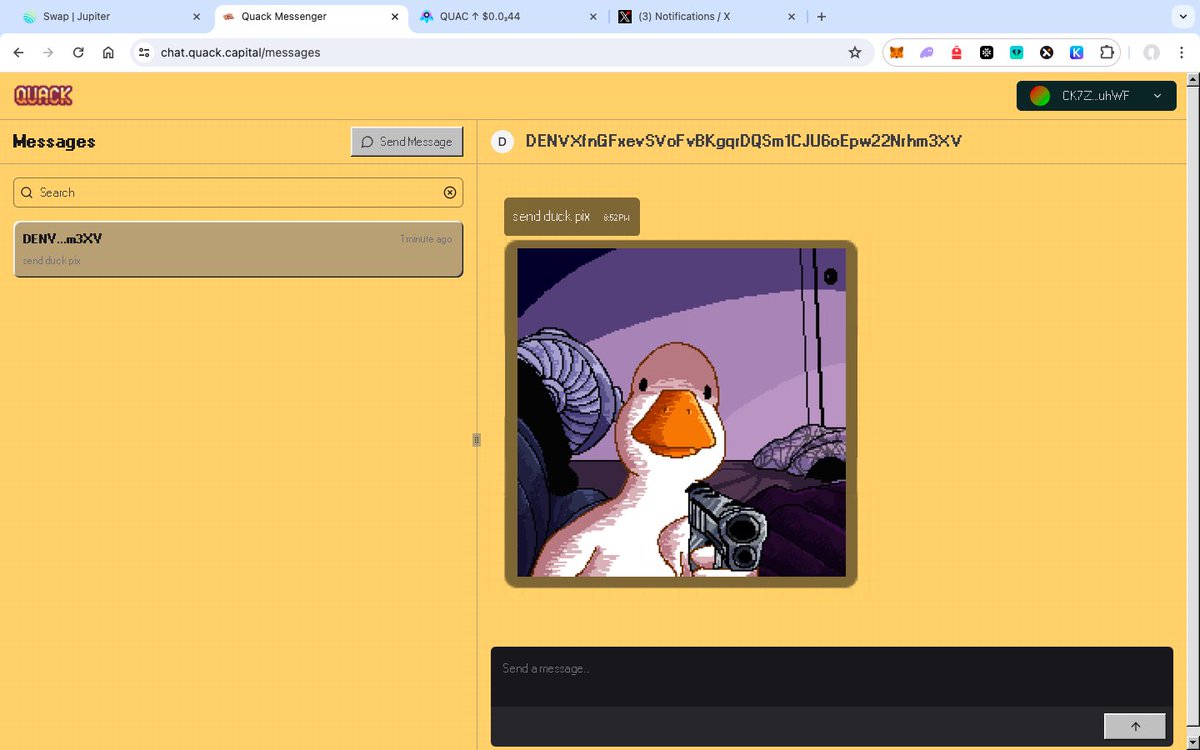The height and width of the screenshot is (750, 1200).
Task: Go forward in browser history
Action: 48,52
